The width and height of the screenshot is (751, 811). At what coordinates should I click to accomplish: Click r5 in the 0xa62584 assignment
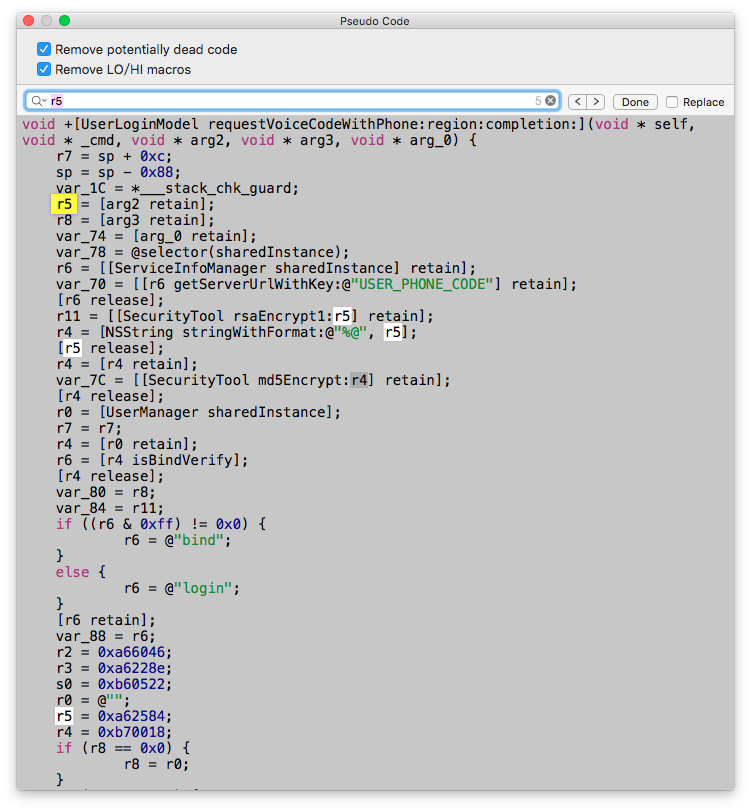pos(64,716)
